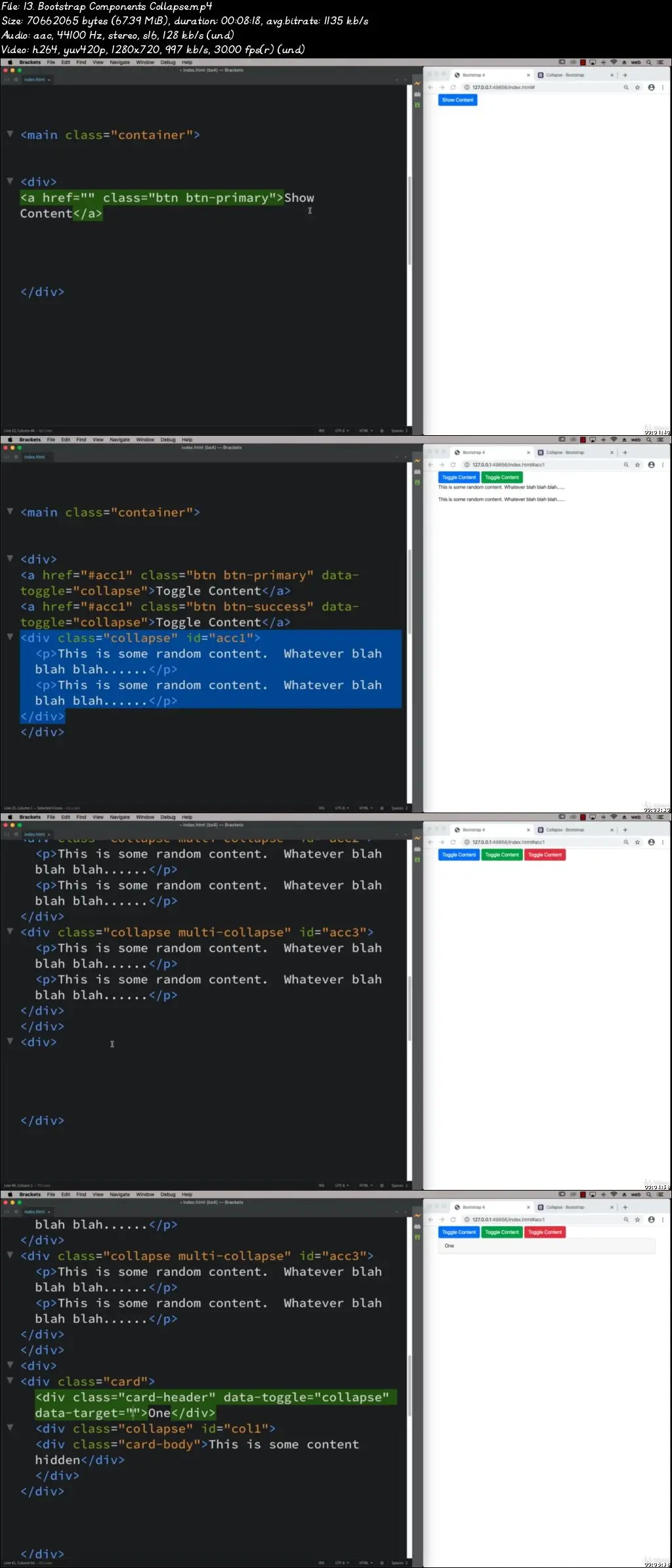The height and width of the screenshot is (1568, 672).
Task: Collapse fold triangle beside acc3 div in third frame
Action: click(10, 931)
